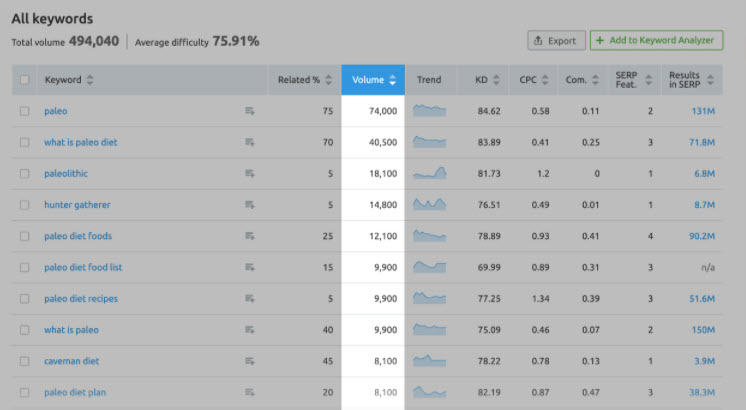Sort by the CPC column header
Image resolution: width=746 pixels, height=410 pixels.
point(533,80)
